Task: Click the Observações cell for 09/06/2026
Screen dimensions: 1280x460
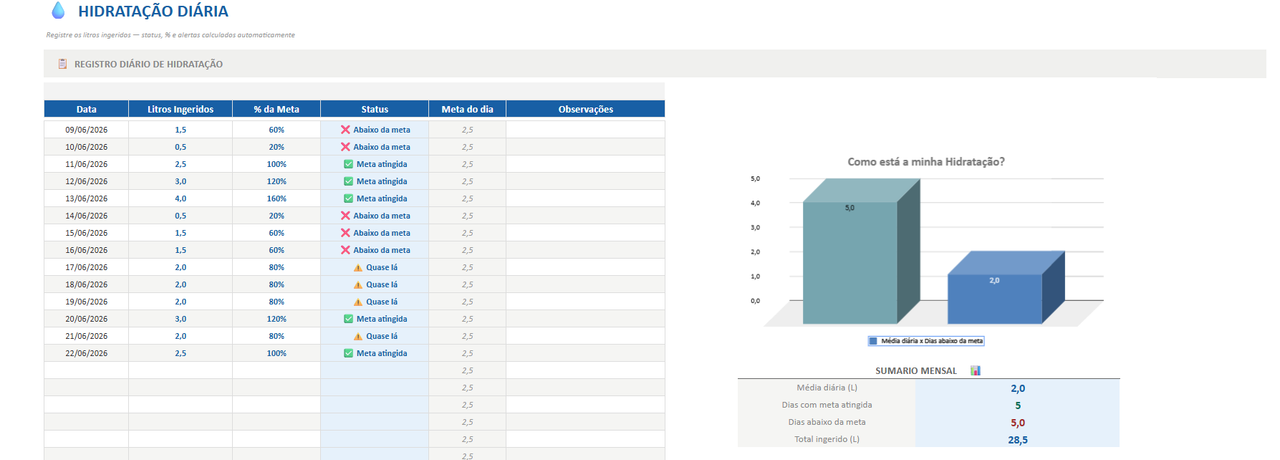Action: (585, 130)
